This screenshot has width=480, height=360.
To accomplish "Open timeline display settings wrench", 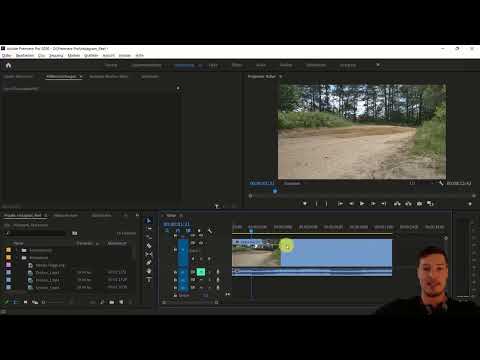I will click(210, 231).
